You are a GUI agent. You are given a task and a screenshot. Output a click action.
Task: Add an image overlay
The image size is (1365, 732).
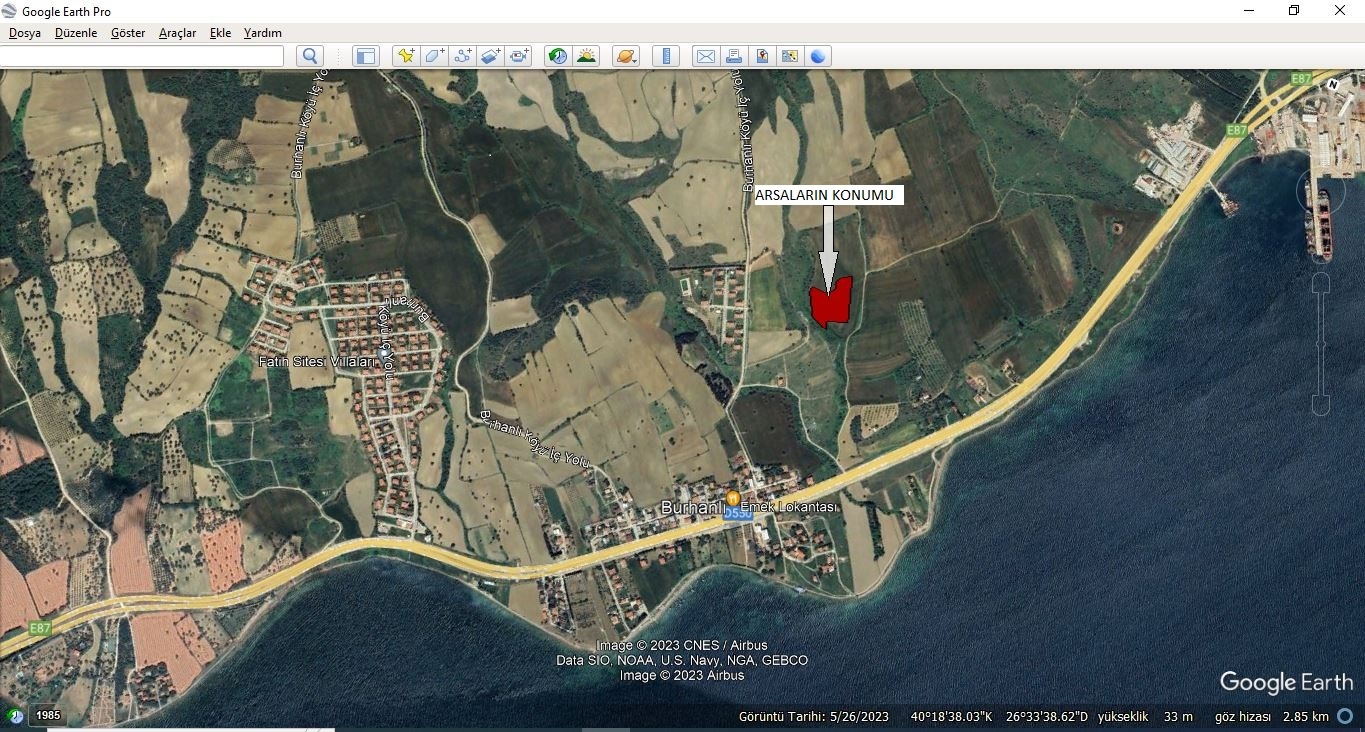tap(490, 56)
